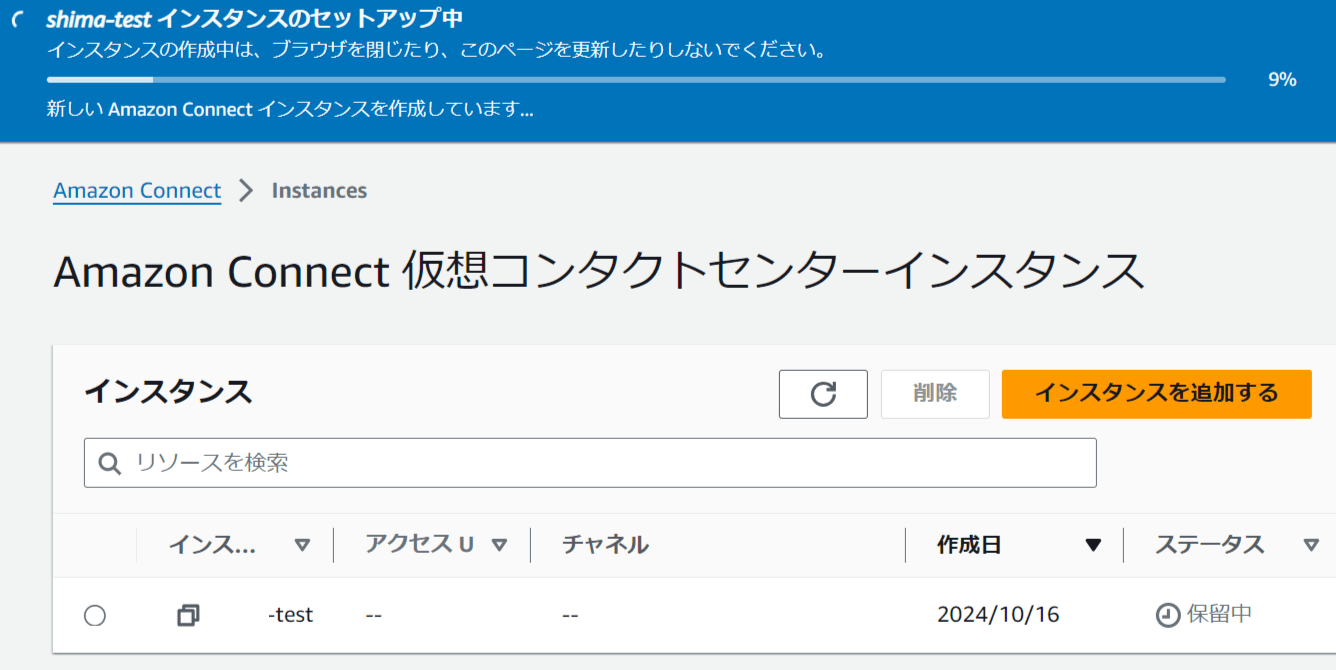Click the search magnifier icon
The height and width of the screenshot is (670, 1336).
pyautogui.click(x=110, y=463)
